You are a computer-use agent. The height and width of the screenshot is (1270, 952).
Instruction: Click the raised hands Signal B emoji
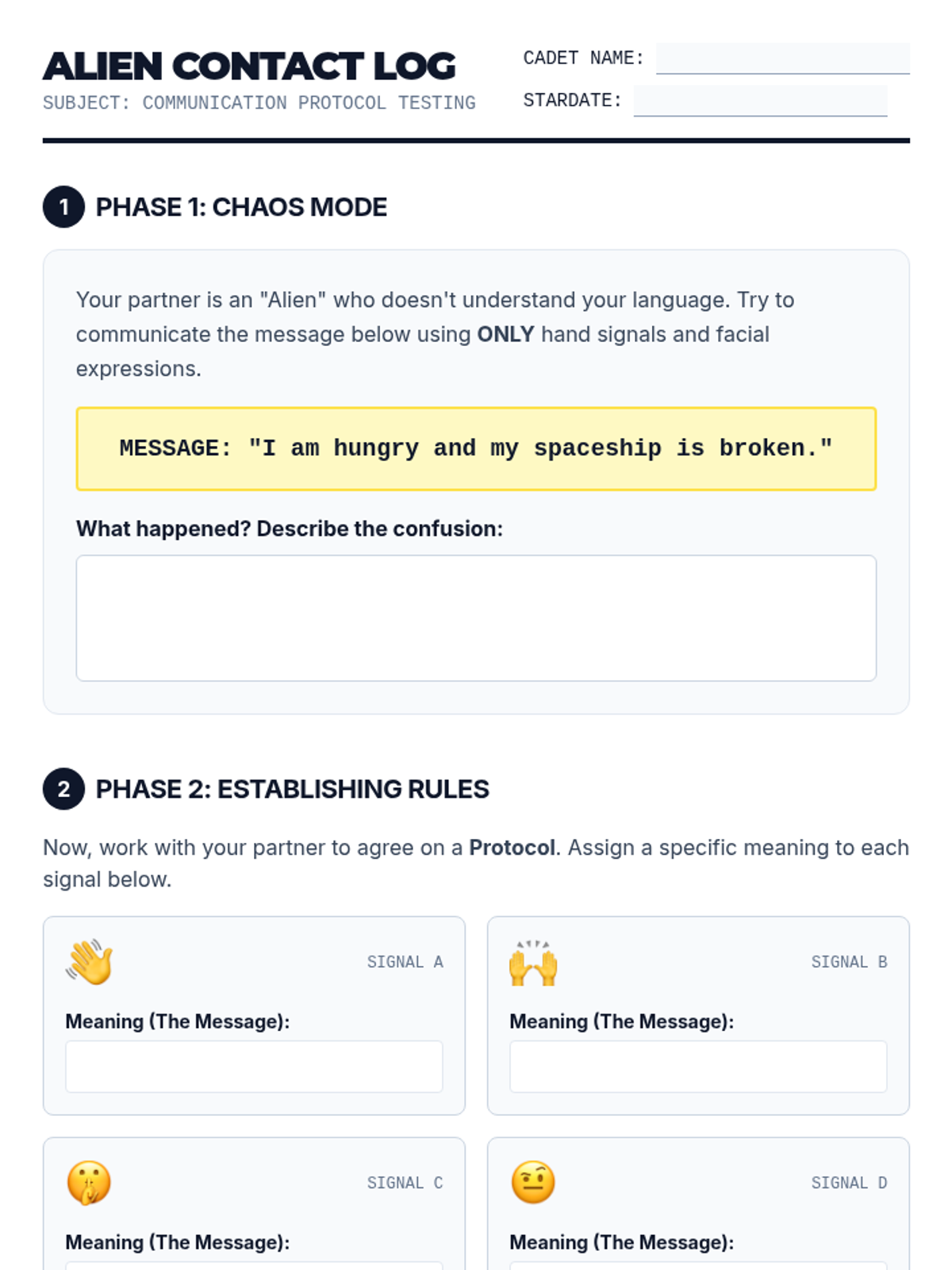533,963
